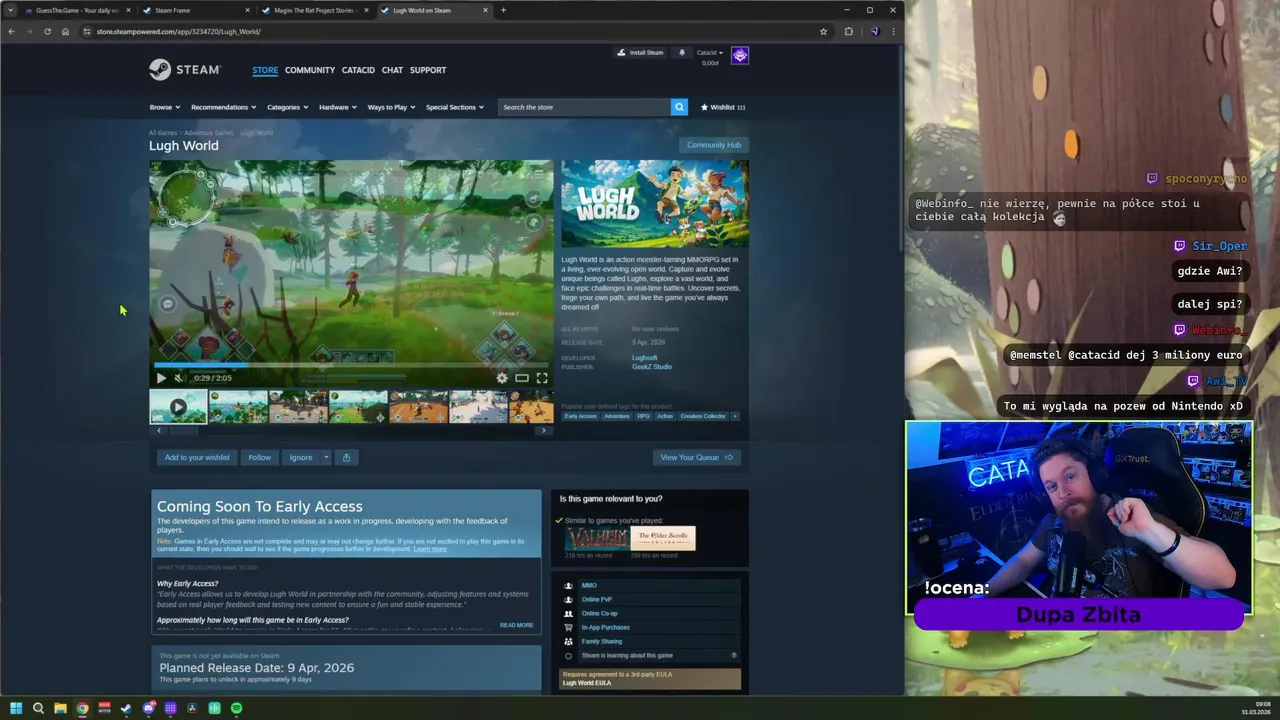Viewport: 1280px width, 720px height.
Task: Click the Online PvP feature icon
Action: coord(568,599)
